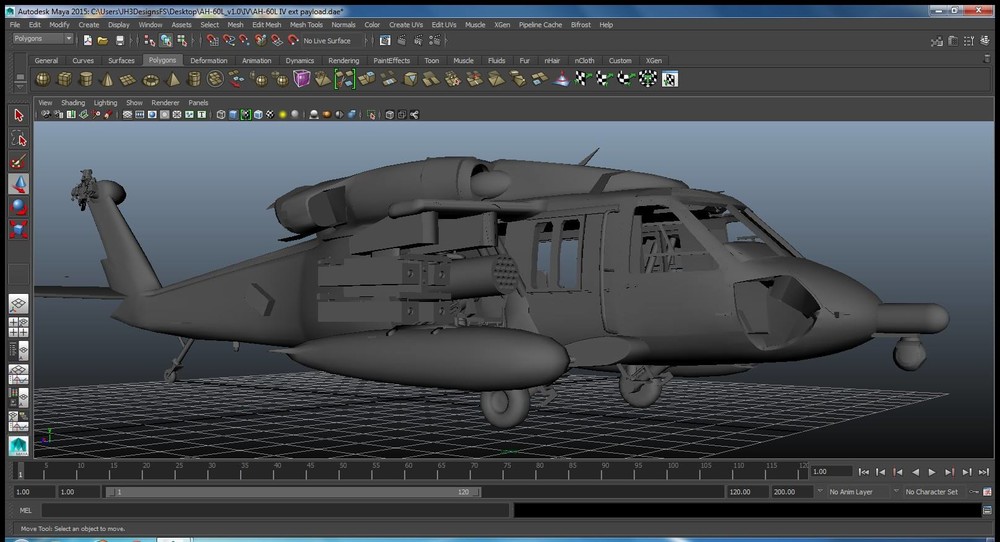Switch to the Rendering shelf tab
Image resolution: width=1000 pixels, height=542 pixels.
tap(343, 60)
